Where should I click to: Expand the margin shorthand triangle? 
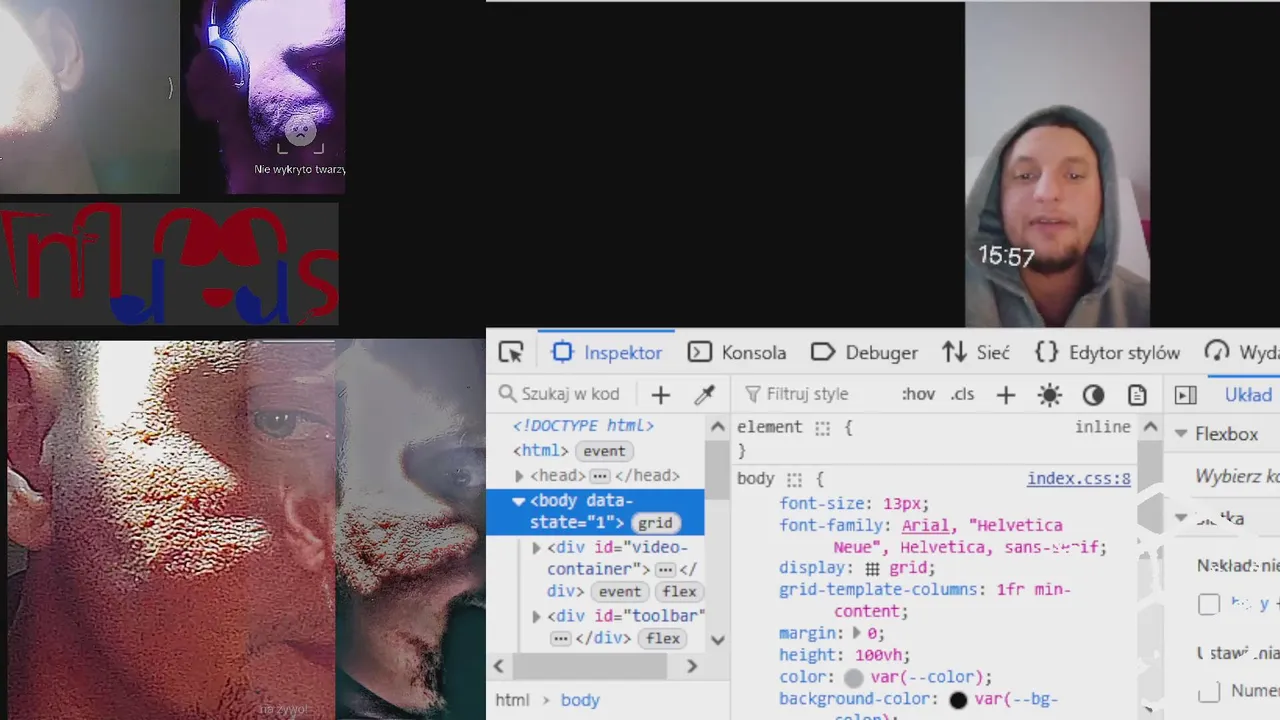856,633
